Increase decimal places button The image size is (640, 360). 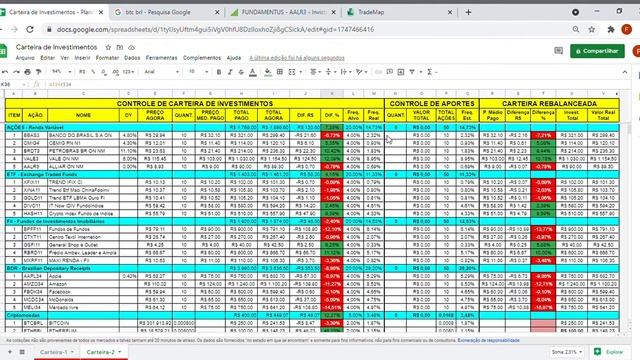tap(116, 72)
